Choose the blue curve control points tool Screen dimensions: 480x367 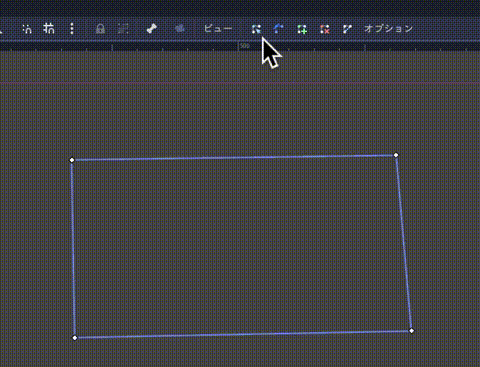(x=279, y=29)
